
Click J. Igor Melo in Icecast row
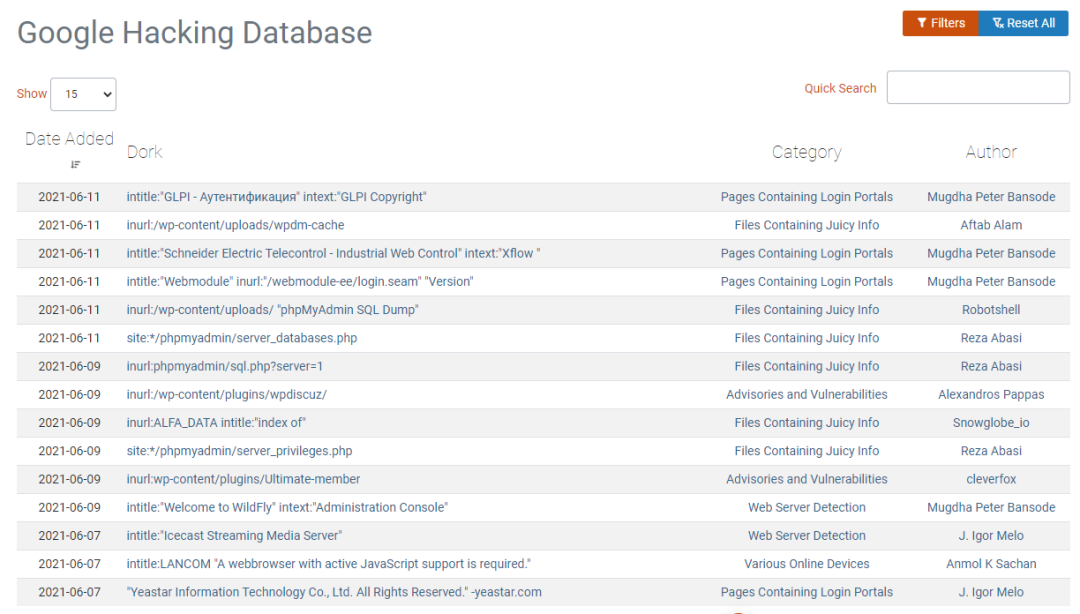991,536
